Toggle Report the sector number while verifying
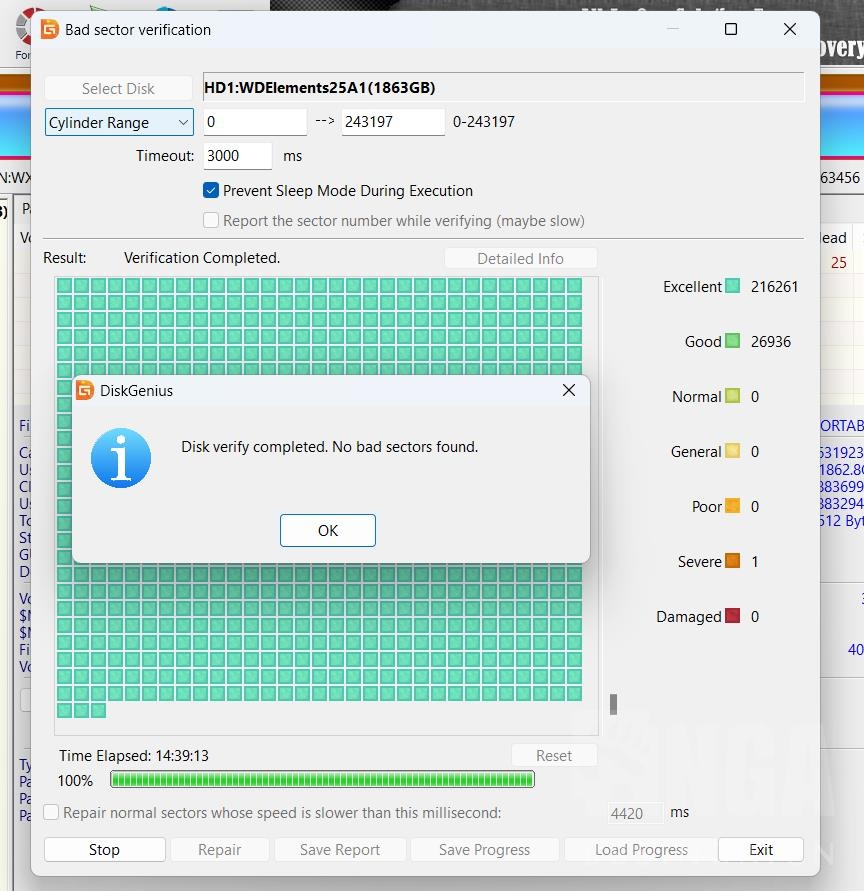The image size is (864, 891). (211, 221)
